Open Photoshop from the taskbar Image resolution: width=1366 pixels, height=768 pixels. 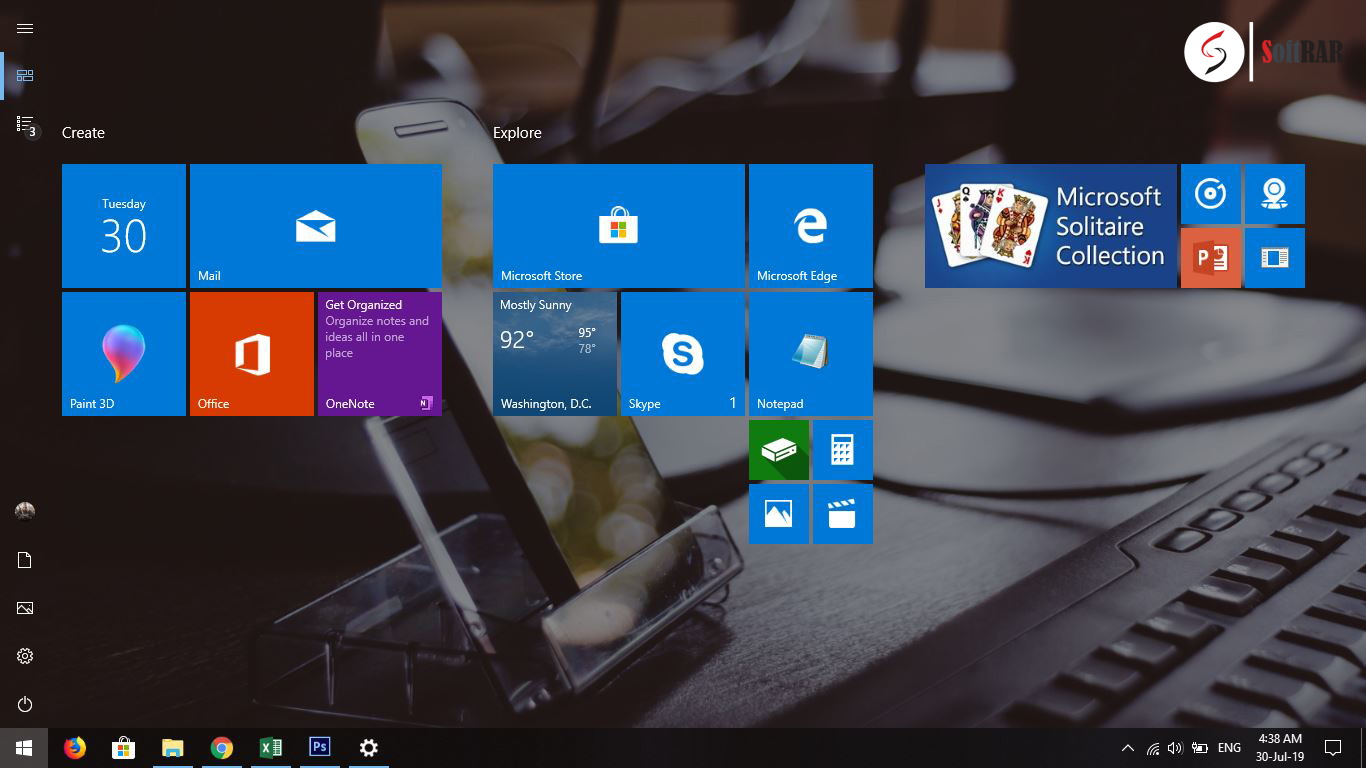coord(320,748)
